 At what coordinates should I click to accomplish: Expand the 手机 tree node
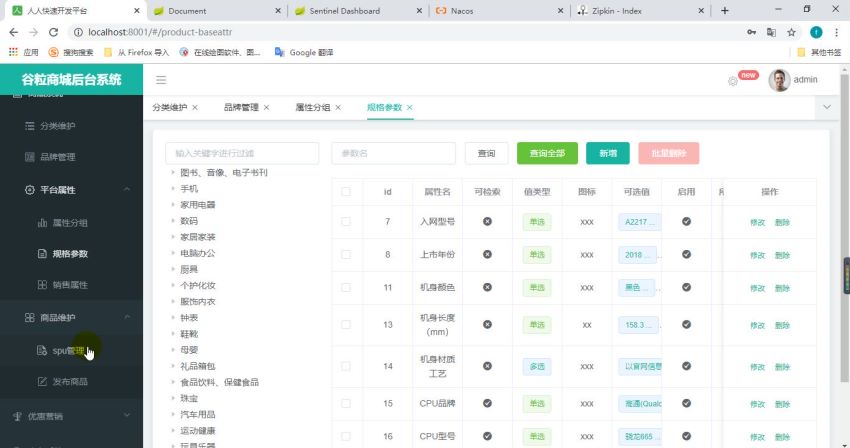173,189
